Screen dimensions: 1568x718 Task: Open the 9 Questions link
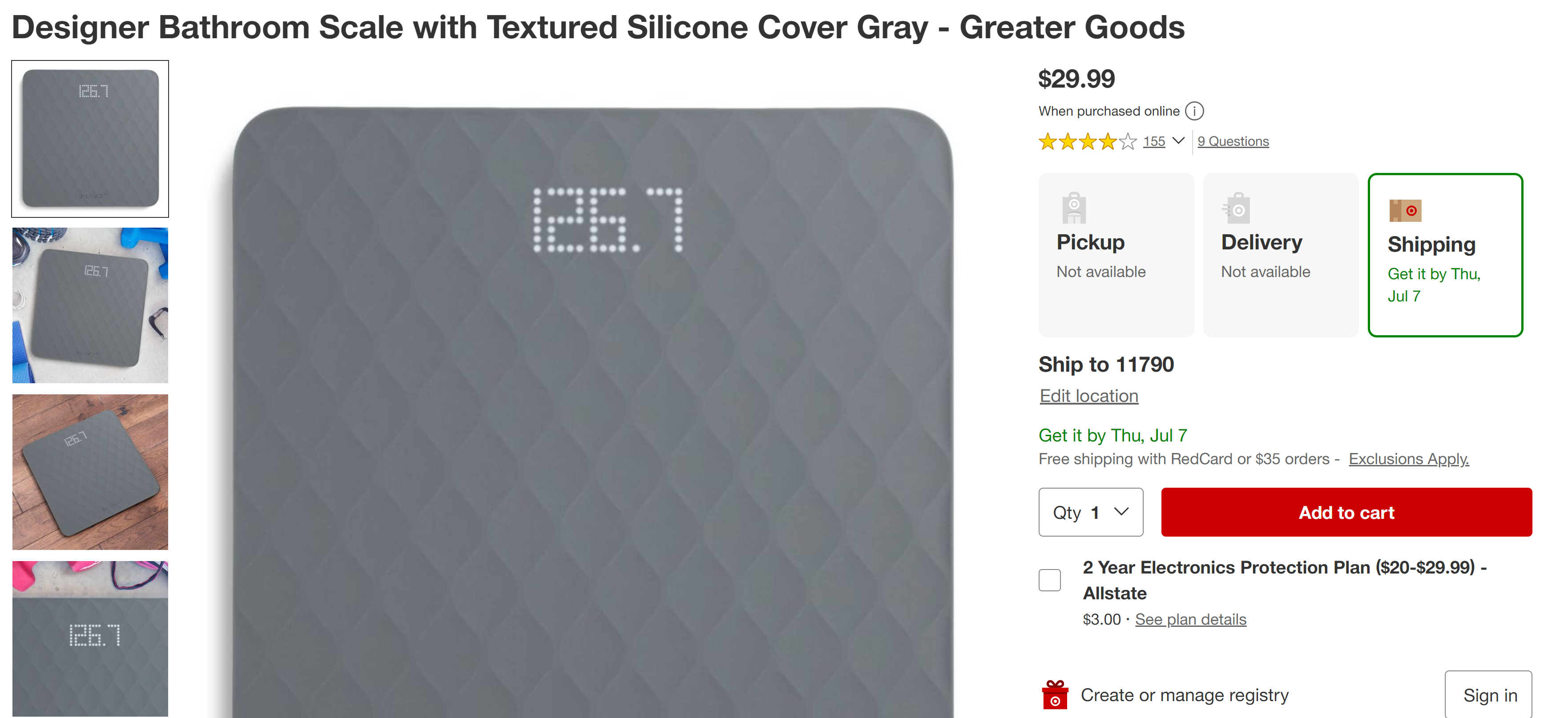click(1233, 142)
